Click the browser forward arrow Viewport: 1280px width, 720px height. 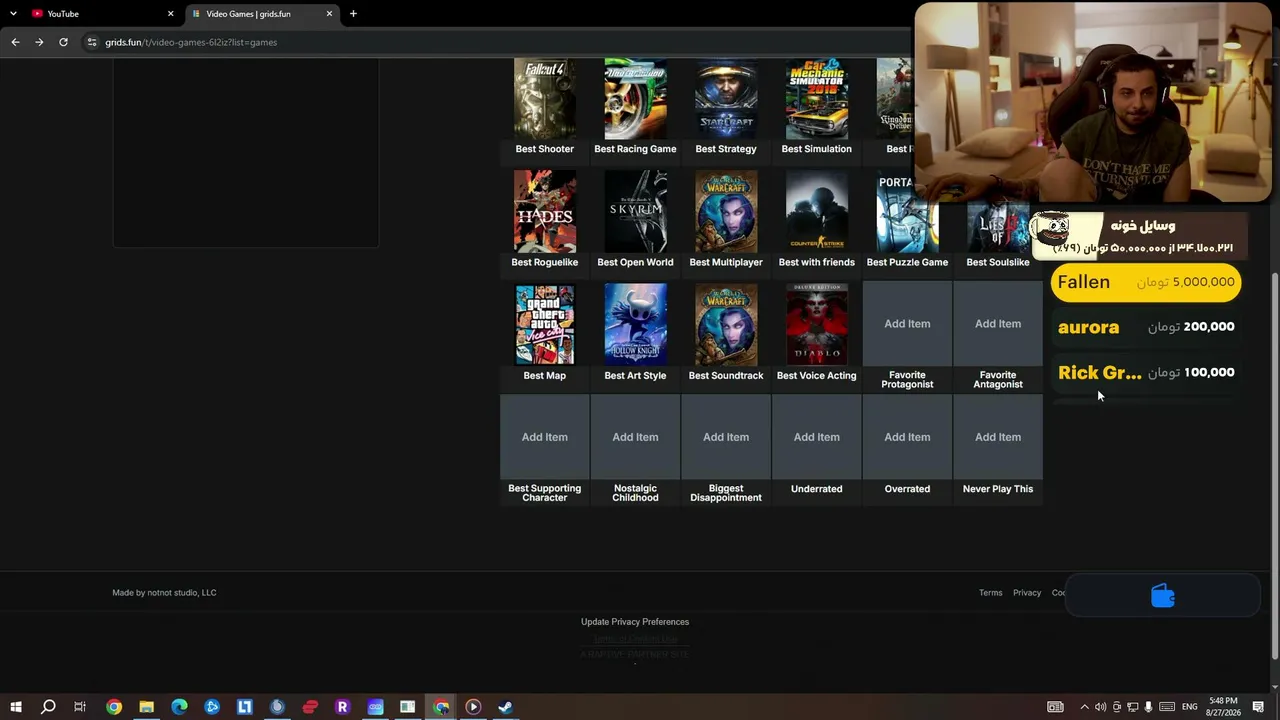(x=39, y=42)
